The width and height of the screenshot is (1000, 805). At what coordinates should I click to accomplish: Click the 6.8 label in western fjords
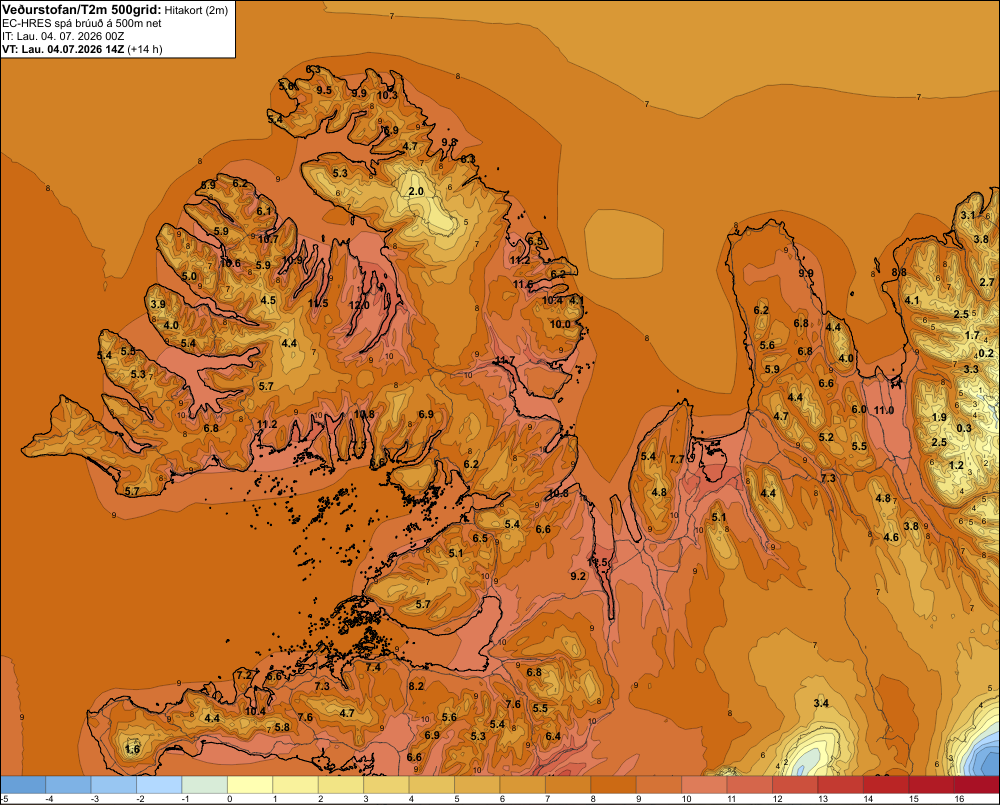point(211,428)
